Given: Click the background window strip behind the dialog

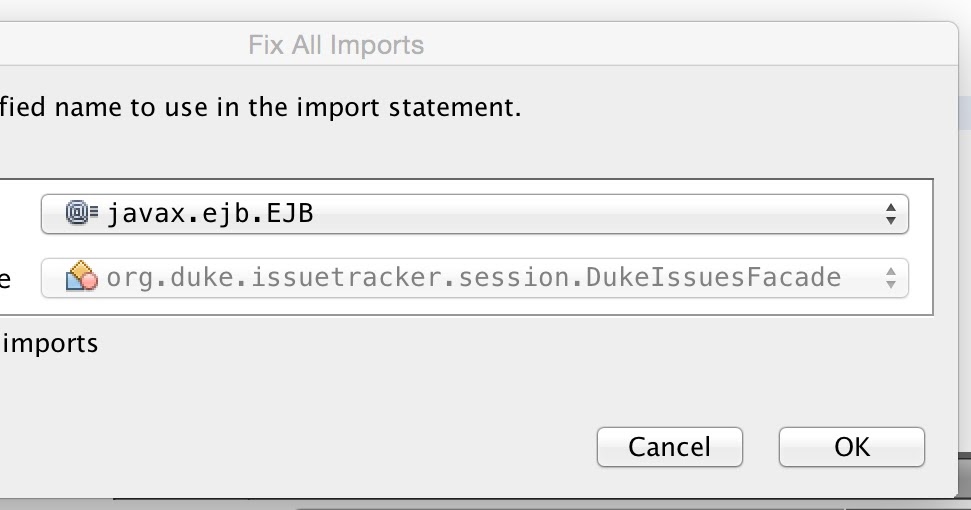Looking at the screenshot, I should [965, 113].
